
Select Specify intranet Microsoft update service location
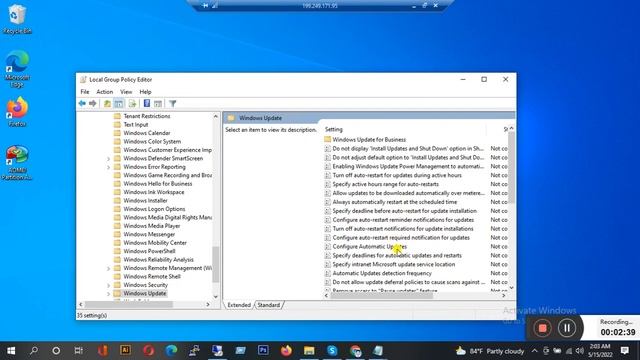point(393,264)
